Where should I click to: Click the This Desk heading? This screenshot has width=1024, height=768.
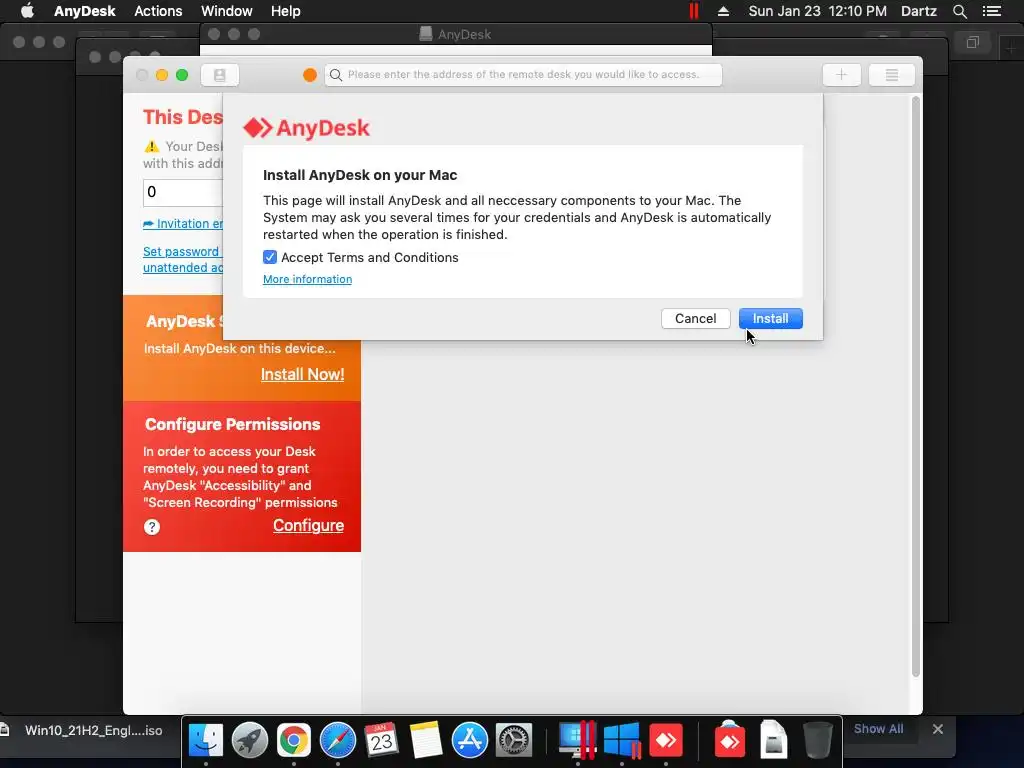[183, 117]
